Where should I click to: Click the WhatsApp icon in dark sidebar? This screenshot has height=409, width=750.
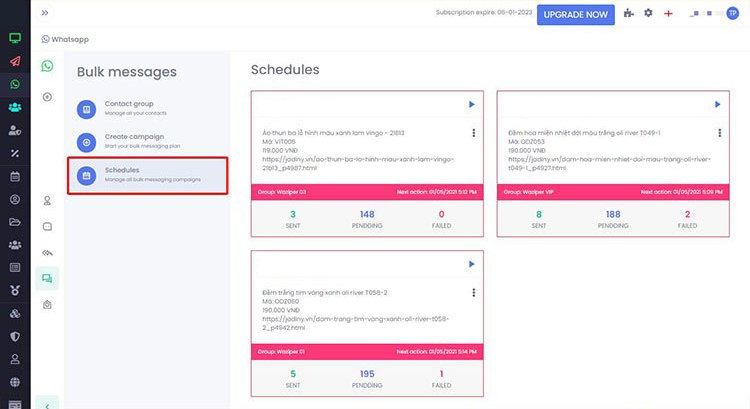(x=15, y=84)
